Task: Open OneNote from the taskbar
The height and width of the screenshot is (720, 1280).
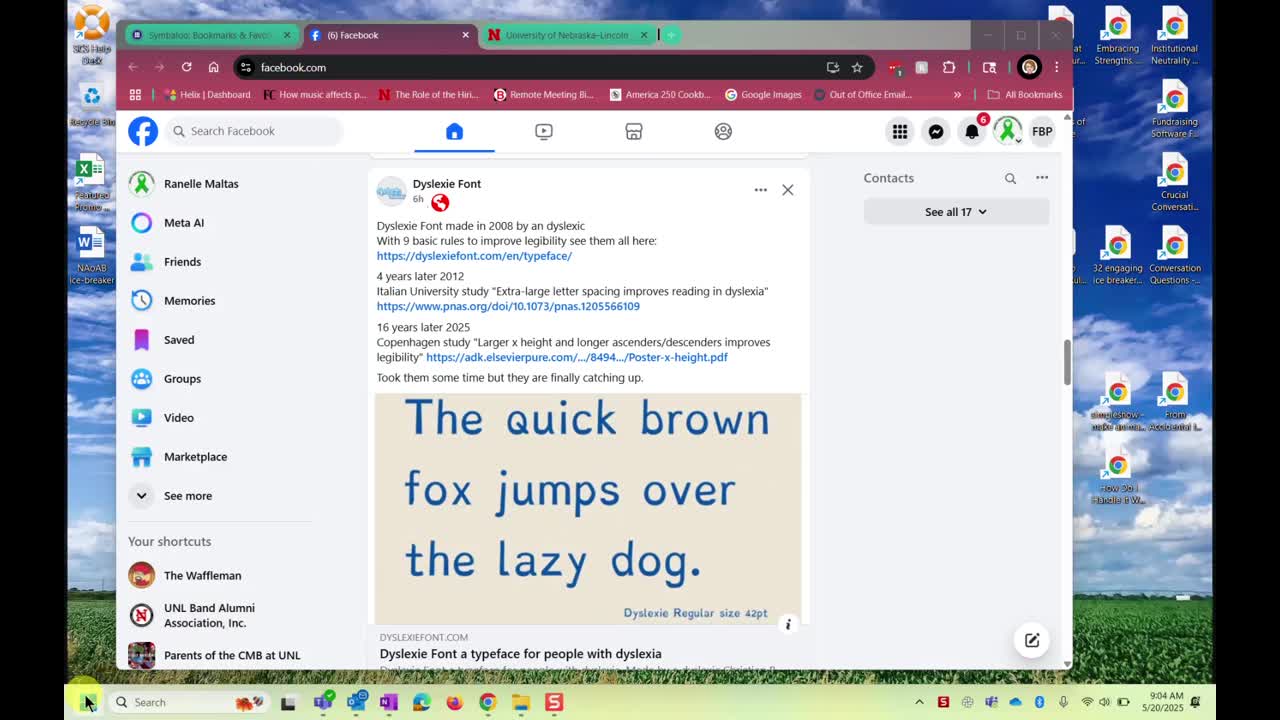Action: [x=389, y=702]
